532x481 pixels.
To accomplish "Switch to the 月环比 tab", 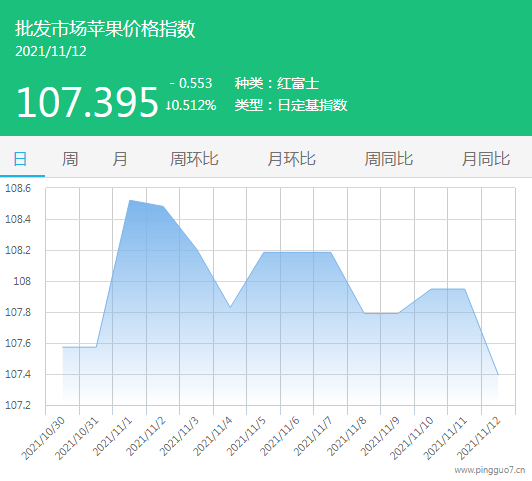I will (291, 159).
